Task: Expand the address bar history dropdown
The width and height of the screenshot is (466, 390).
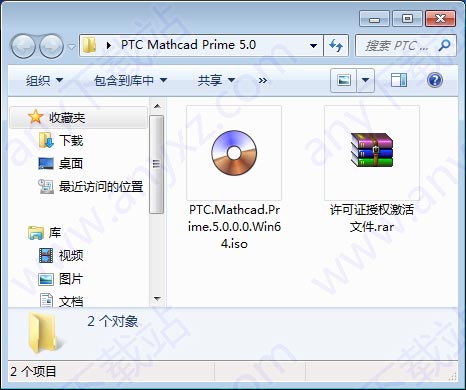Action: 313,45
